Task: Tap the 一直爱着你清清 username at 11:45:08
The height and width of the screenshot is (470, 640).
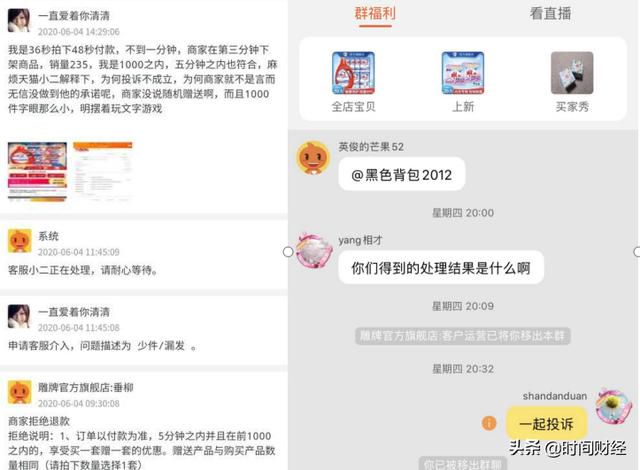Action: pyautogui.click(x=74, y=312)
